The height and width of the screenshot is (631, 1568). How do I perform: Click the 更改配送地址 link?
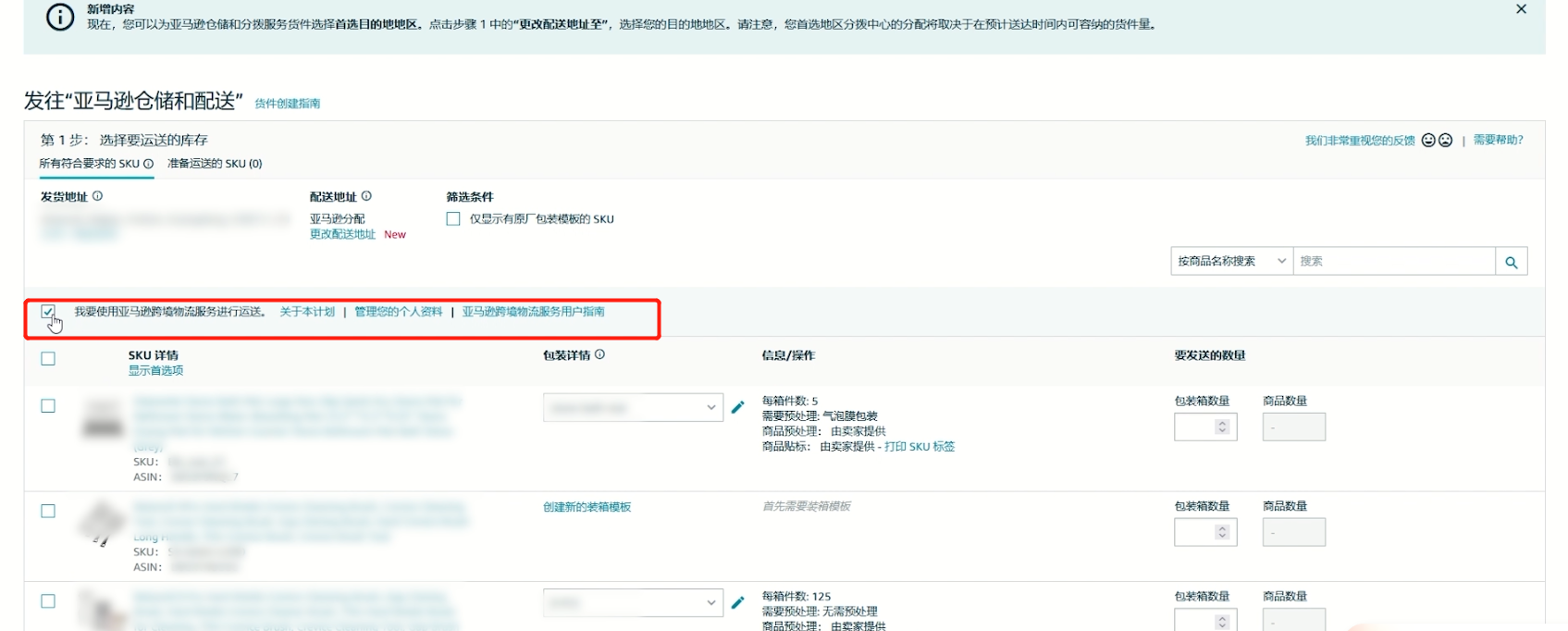click(342, 235)
